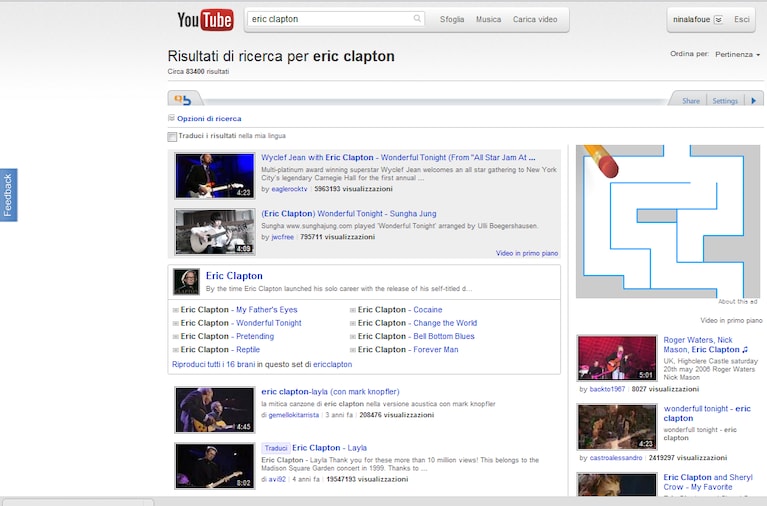The image size is (767, 506).
Task: Open the Share tab
Action: pyautogui.click(x=691, y=101)
